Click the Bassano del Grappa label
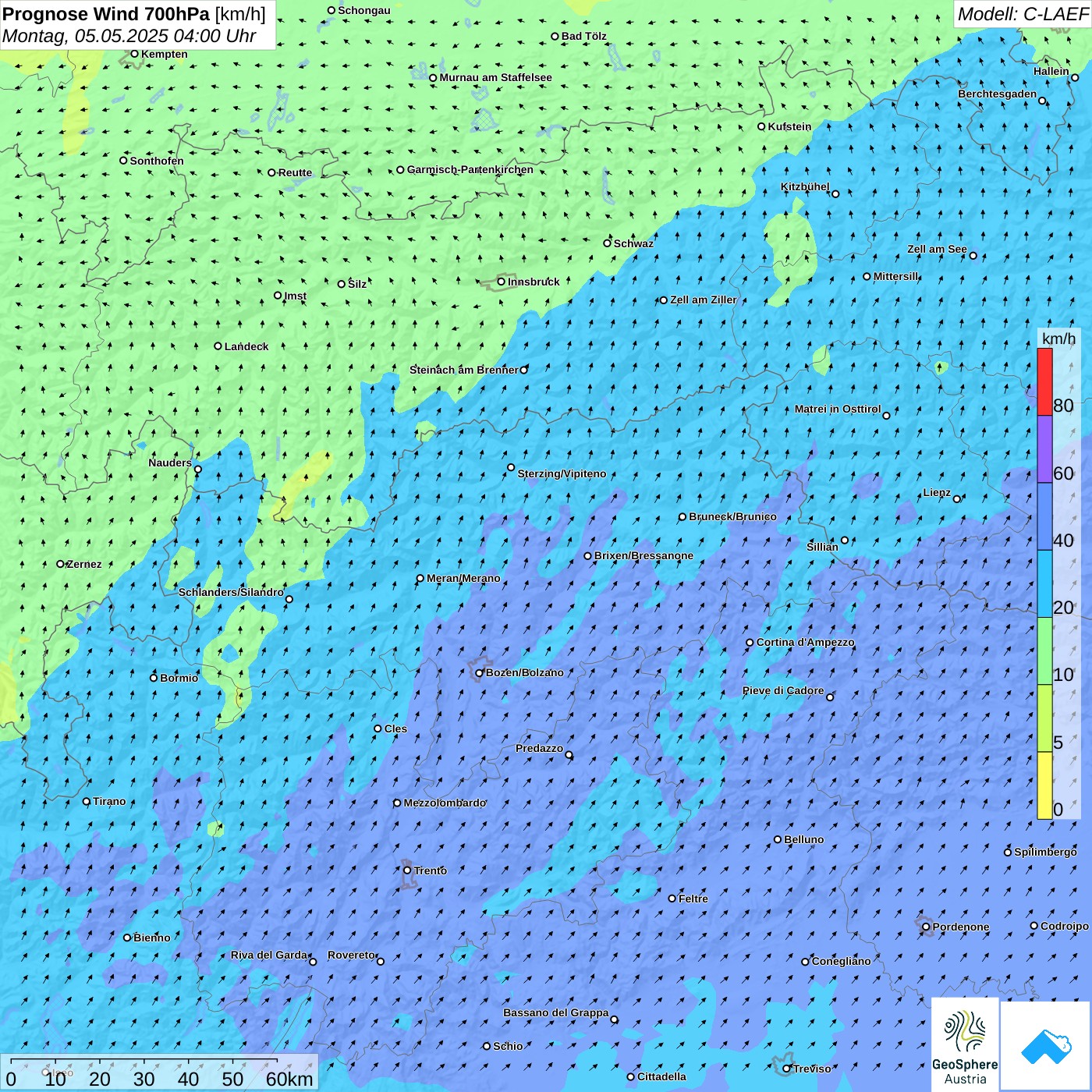 point(555,1012)
